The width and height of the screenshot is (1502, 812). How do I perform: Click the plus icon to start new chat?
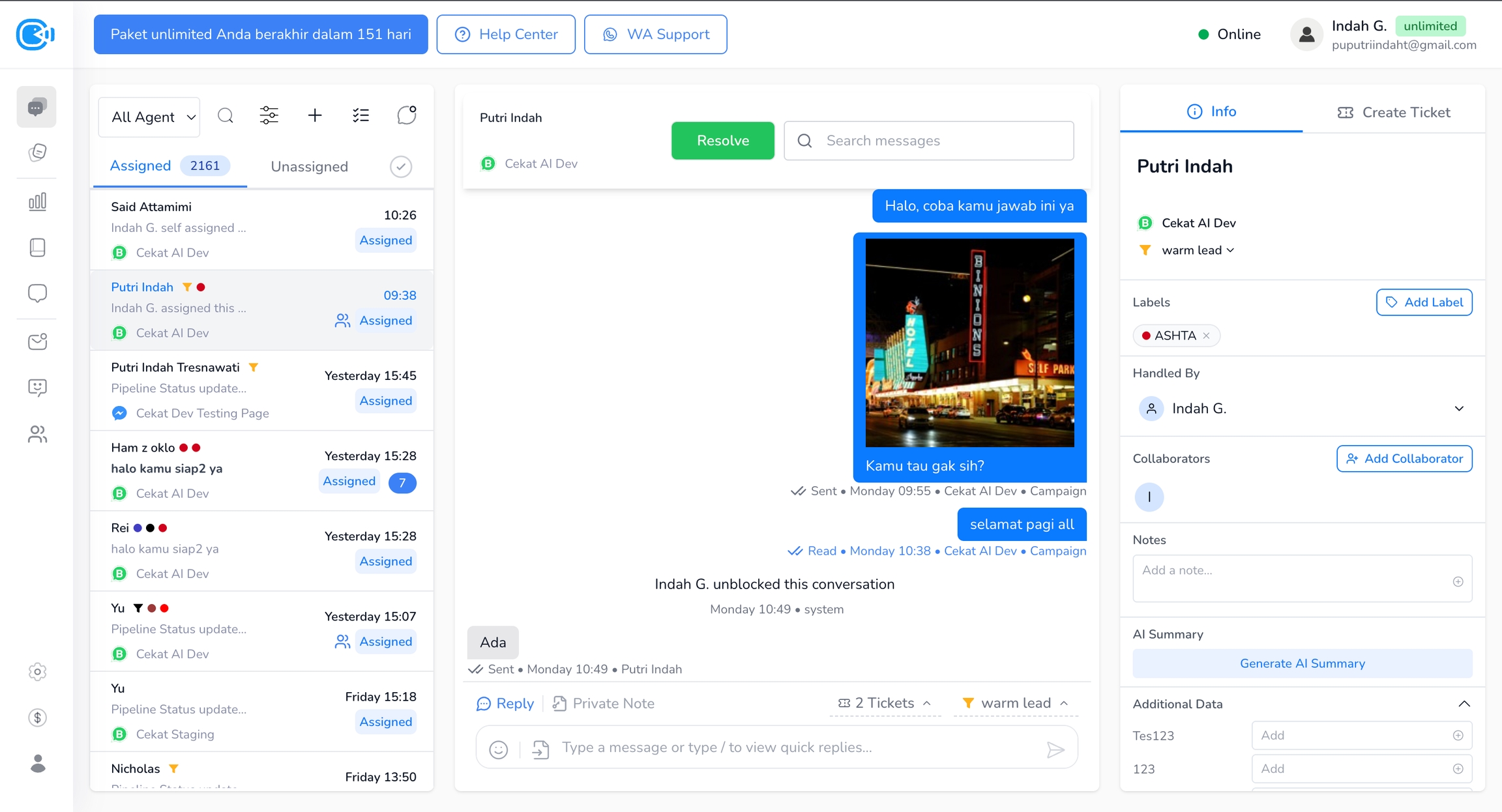click(x=315, y=116)
